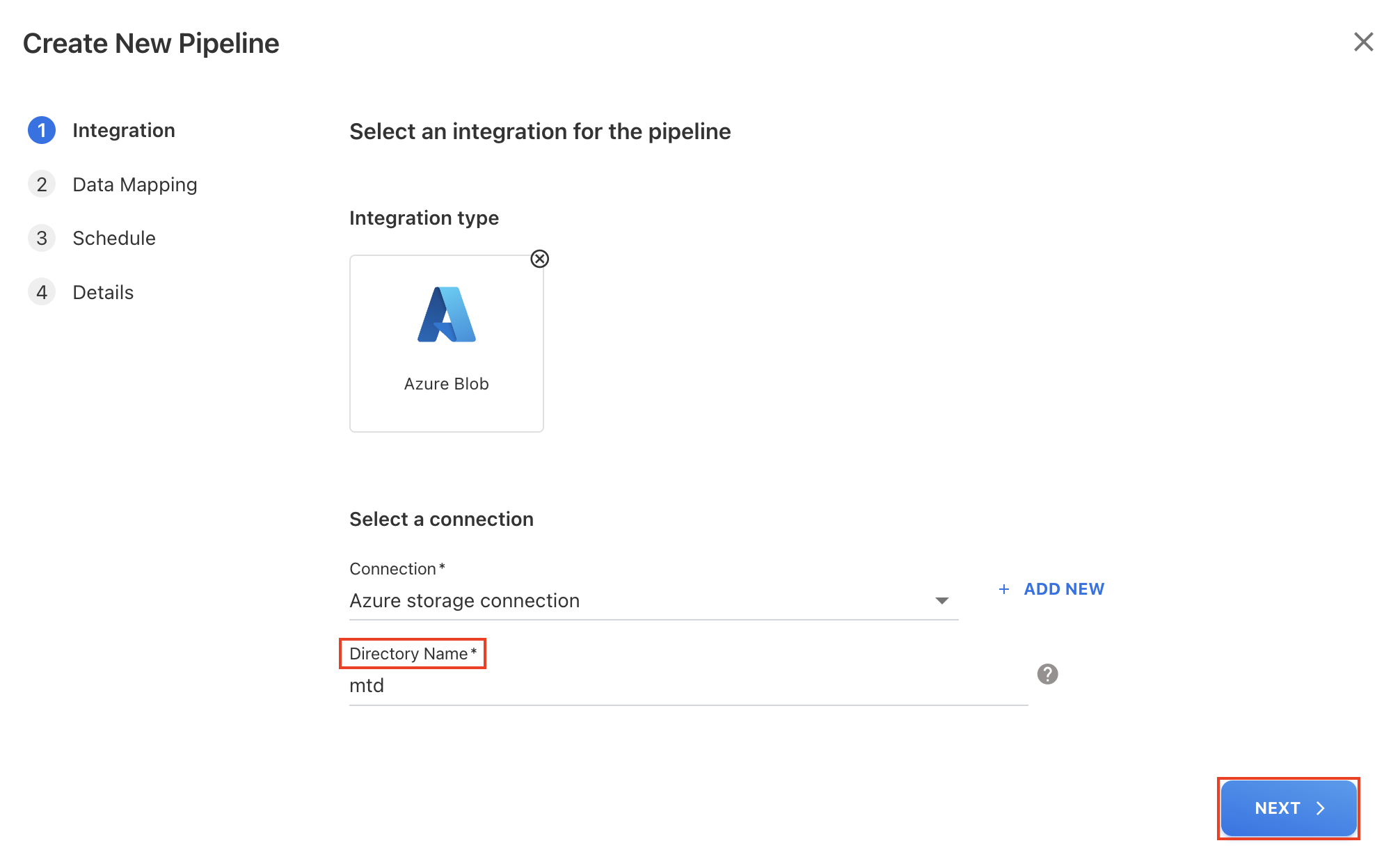Expand the Connection dropdown arrow
Image resolution: width=1400 pixels, height=850 pixels.
[942, 600]
